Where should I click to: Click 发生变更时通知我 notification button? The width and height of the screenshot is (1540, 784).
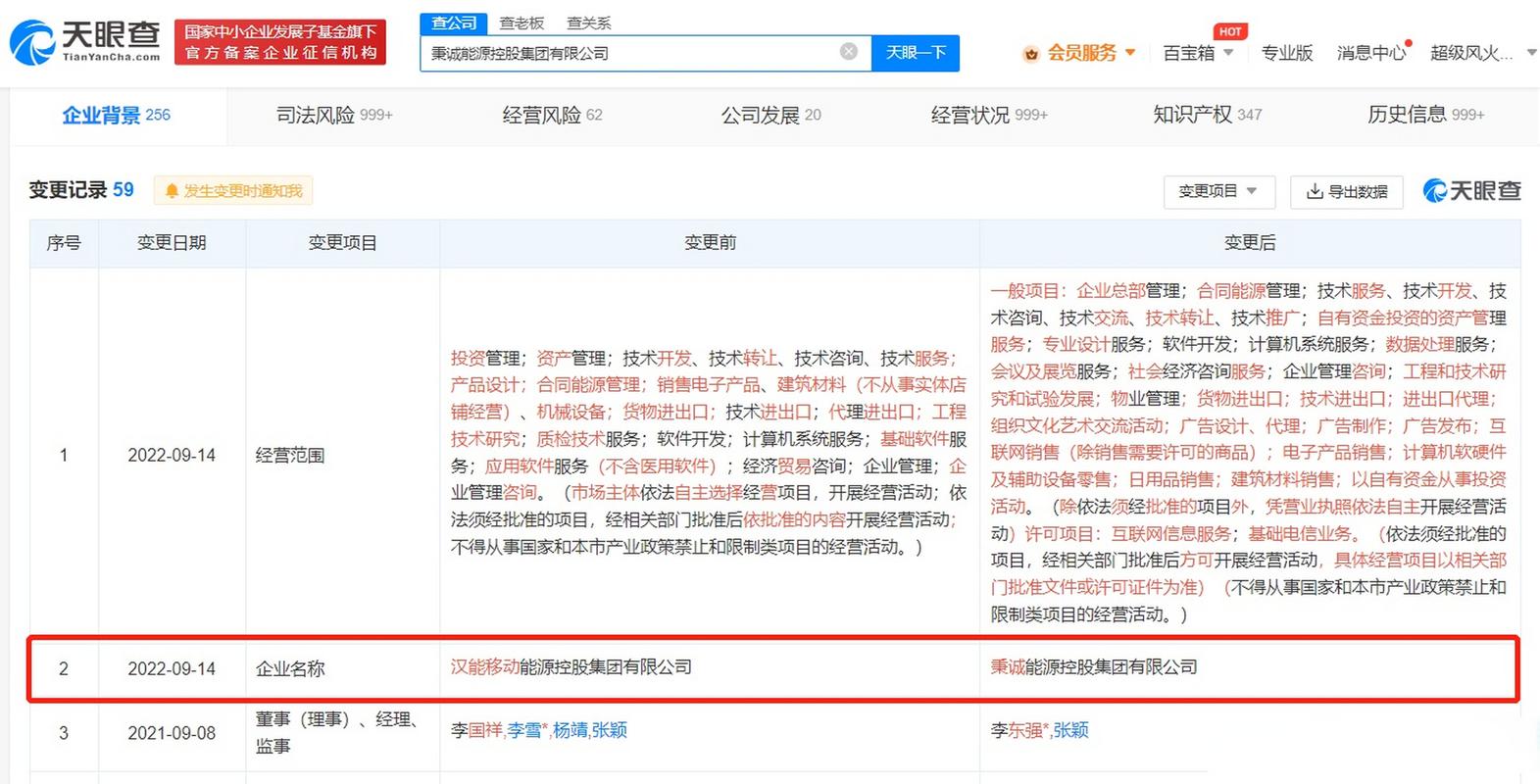[233, 191]
